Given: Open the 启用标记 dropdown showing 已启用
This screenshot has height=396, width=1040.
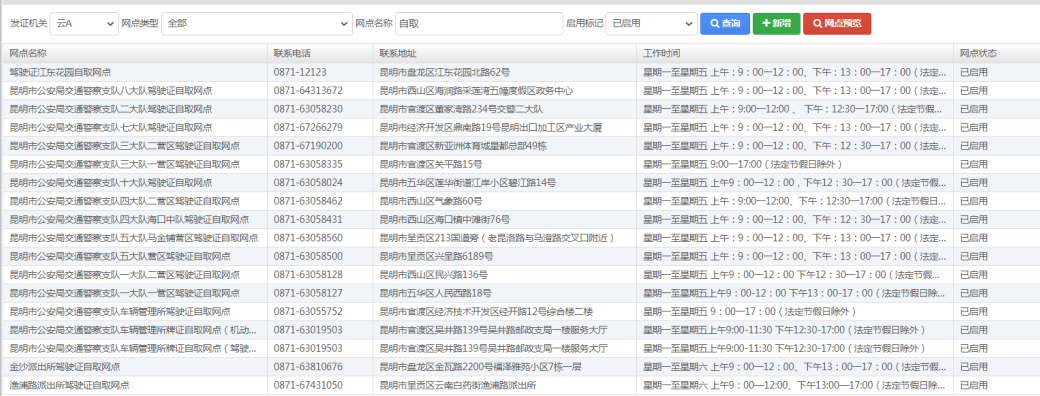Looking at the screenshot, I should (651, 23).
